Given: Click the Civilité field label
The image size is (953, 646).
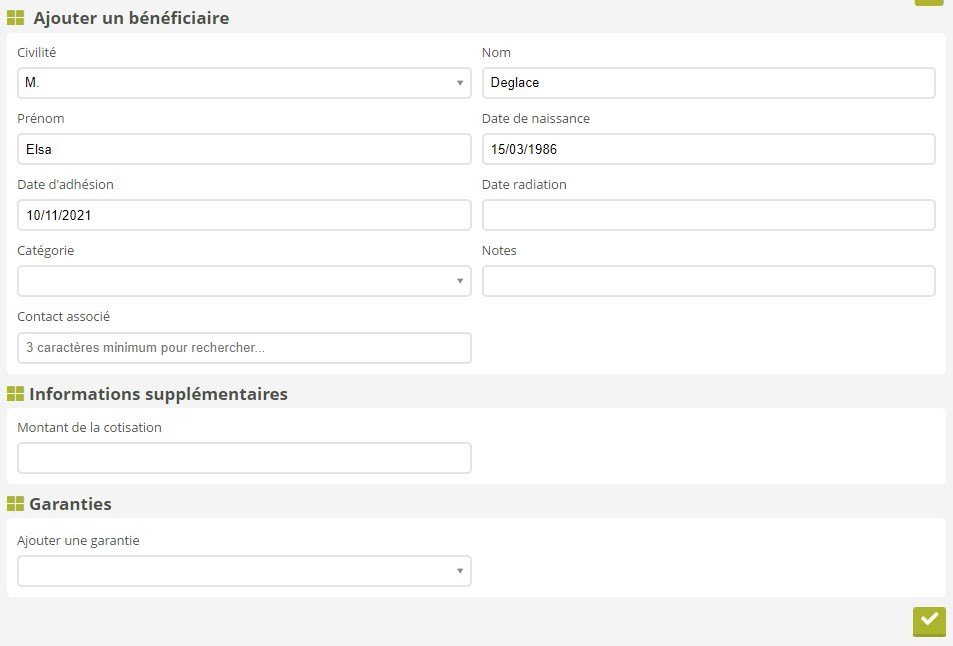Looking at the screenshot, I should point(37,52).
